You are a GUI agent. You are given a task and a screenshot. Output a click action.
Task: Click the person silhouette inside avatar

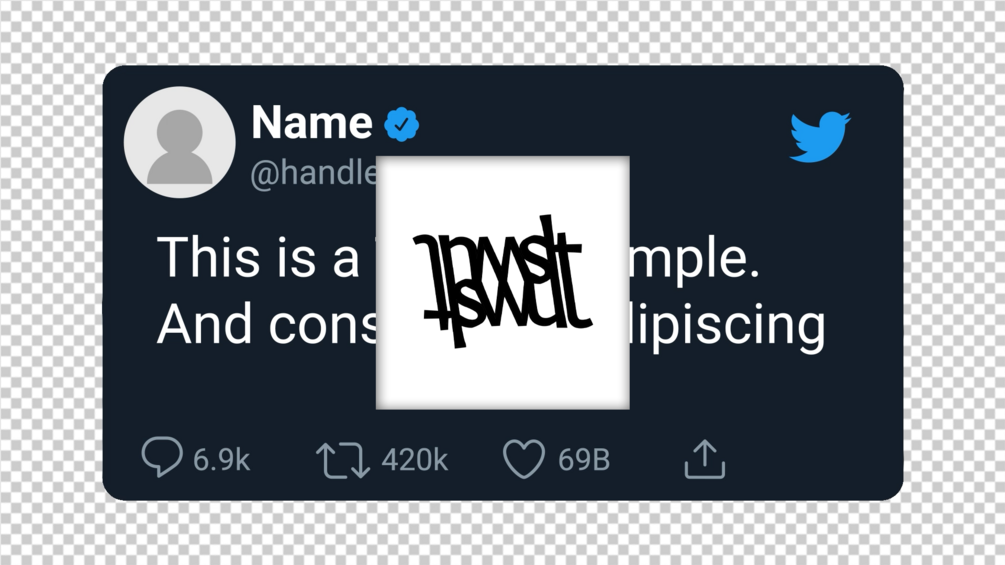179,150
